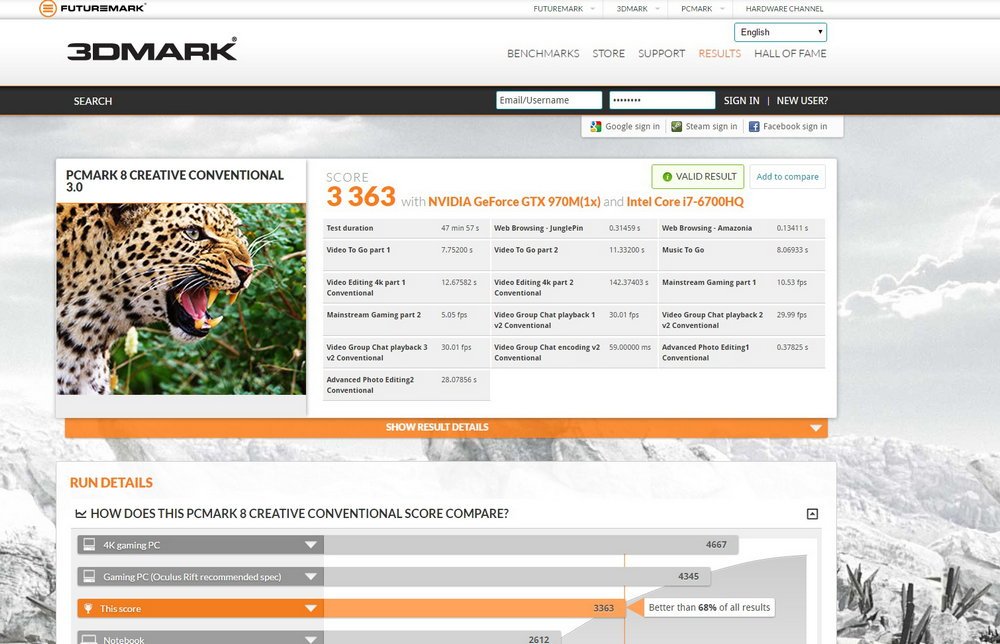Click the Email/Username input field
This screenshot has width=1000, height=644.
click(549, 101)
